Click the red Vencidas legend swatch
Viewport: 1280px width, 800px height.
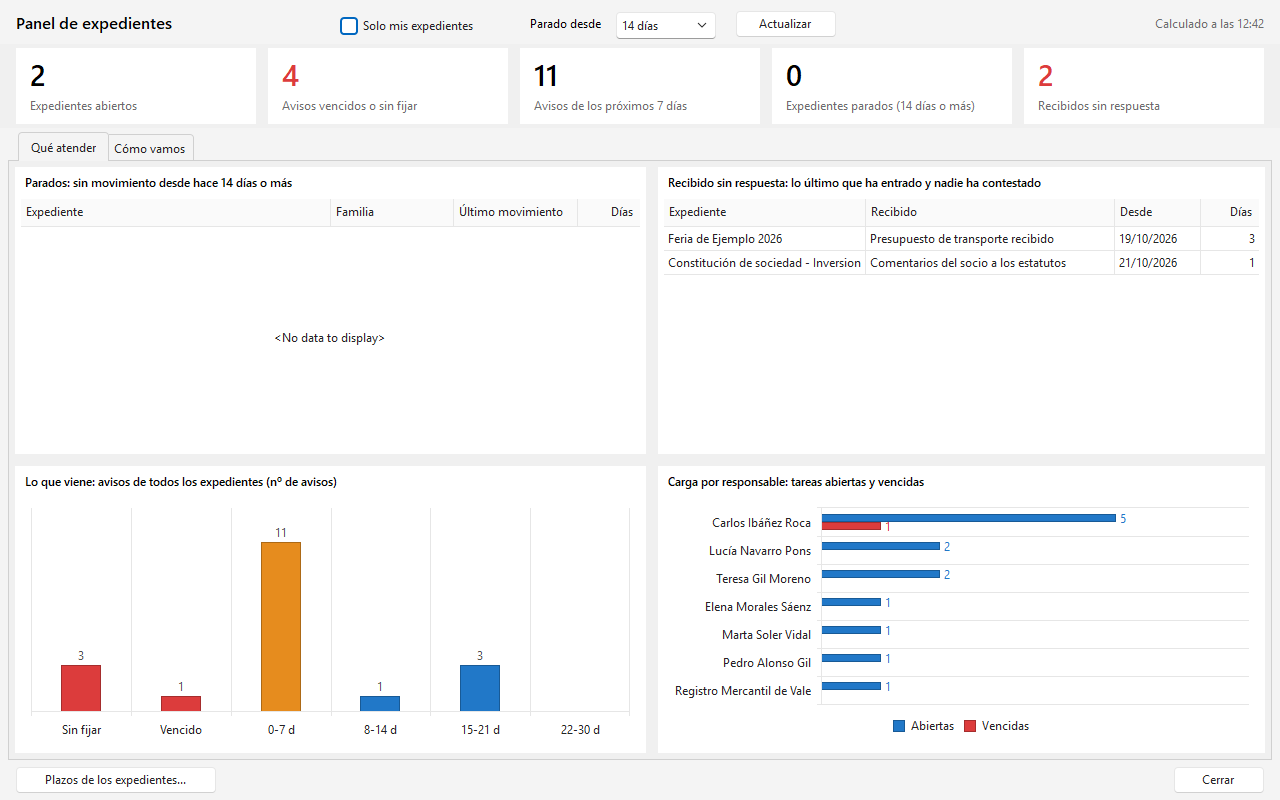tap(970, 726)
